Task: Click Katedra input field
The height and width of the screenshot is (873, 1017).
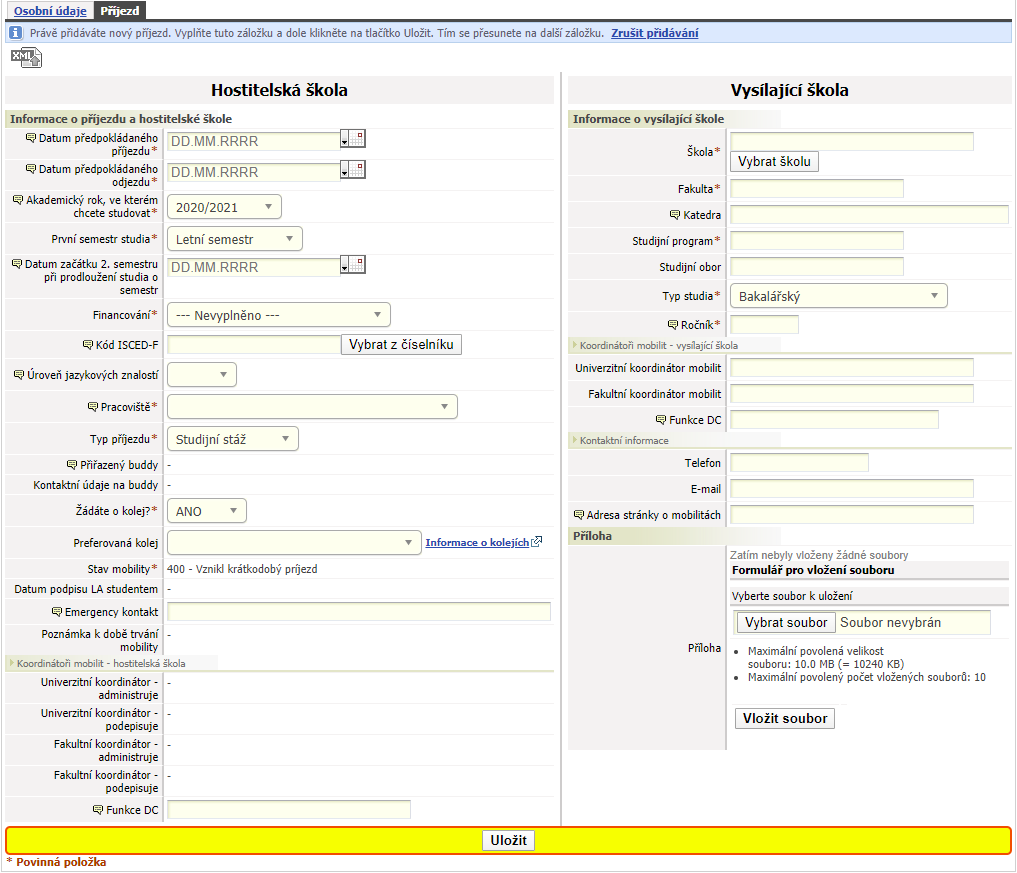Action: (x=869, y=215)
